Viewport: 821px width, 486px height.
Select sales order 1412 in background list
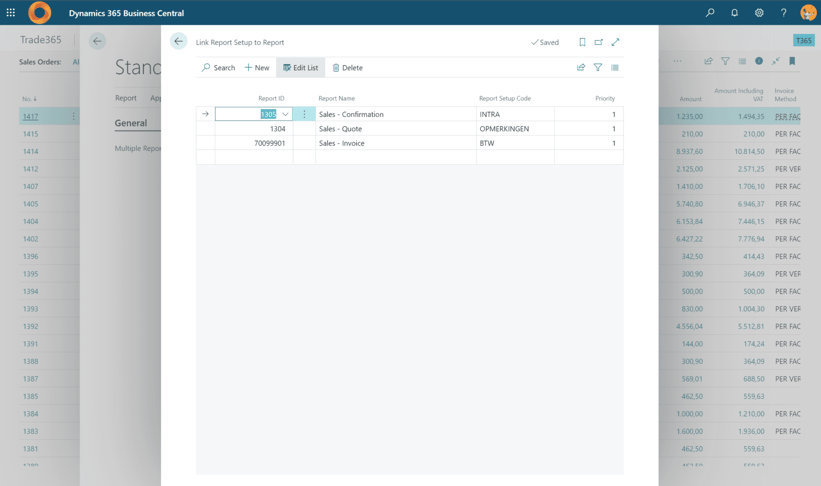(30, 169)
